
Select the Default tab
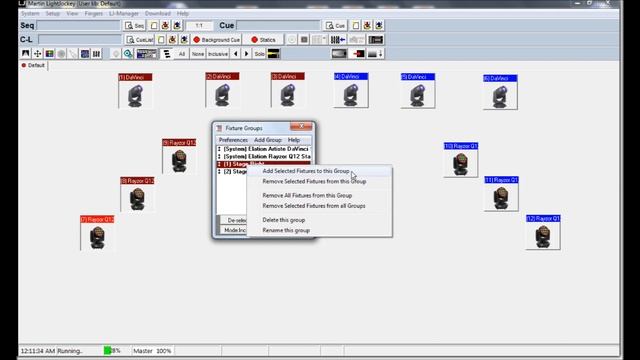pos(33,65)
